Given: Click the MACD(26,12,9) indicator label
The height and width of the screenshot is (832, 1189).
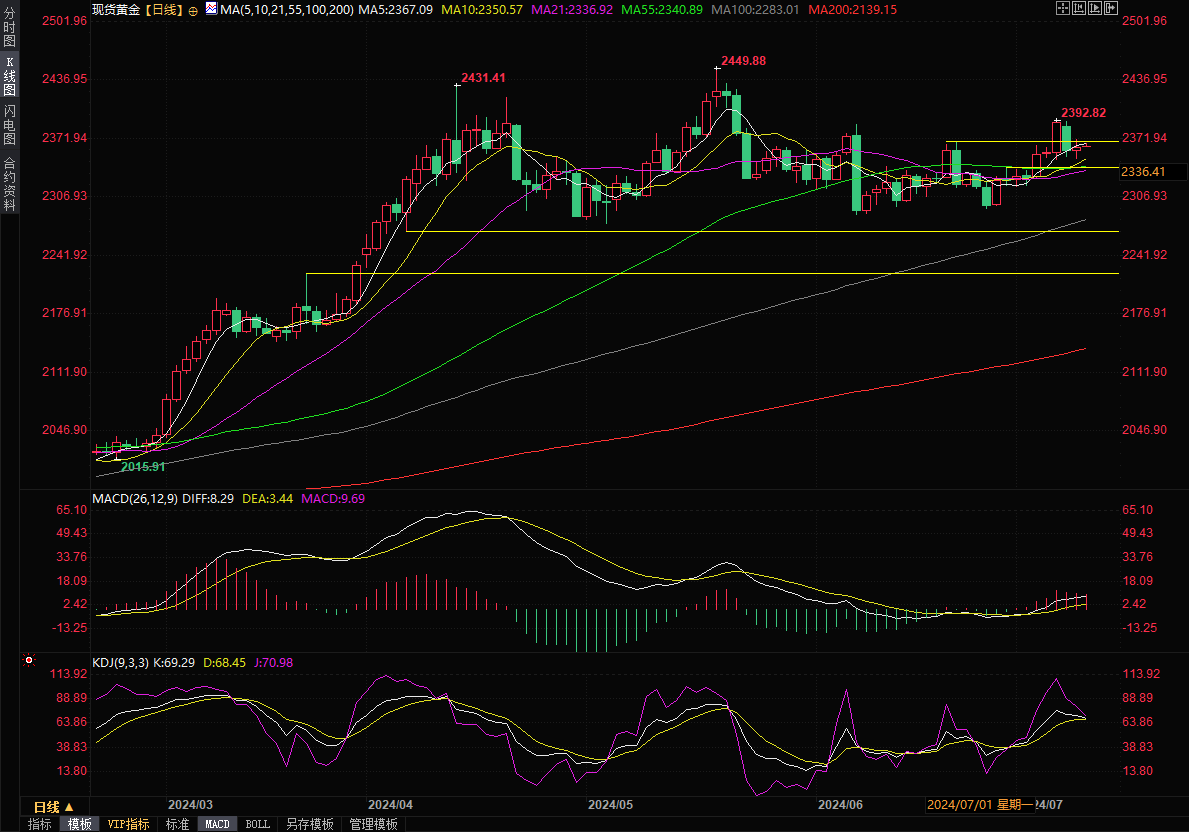Looking at the screenshot, I should [x=135, y=498].
